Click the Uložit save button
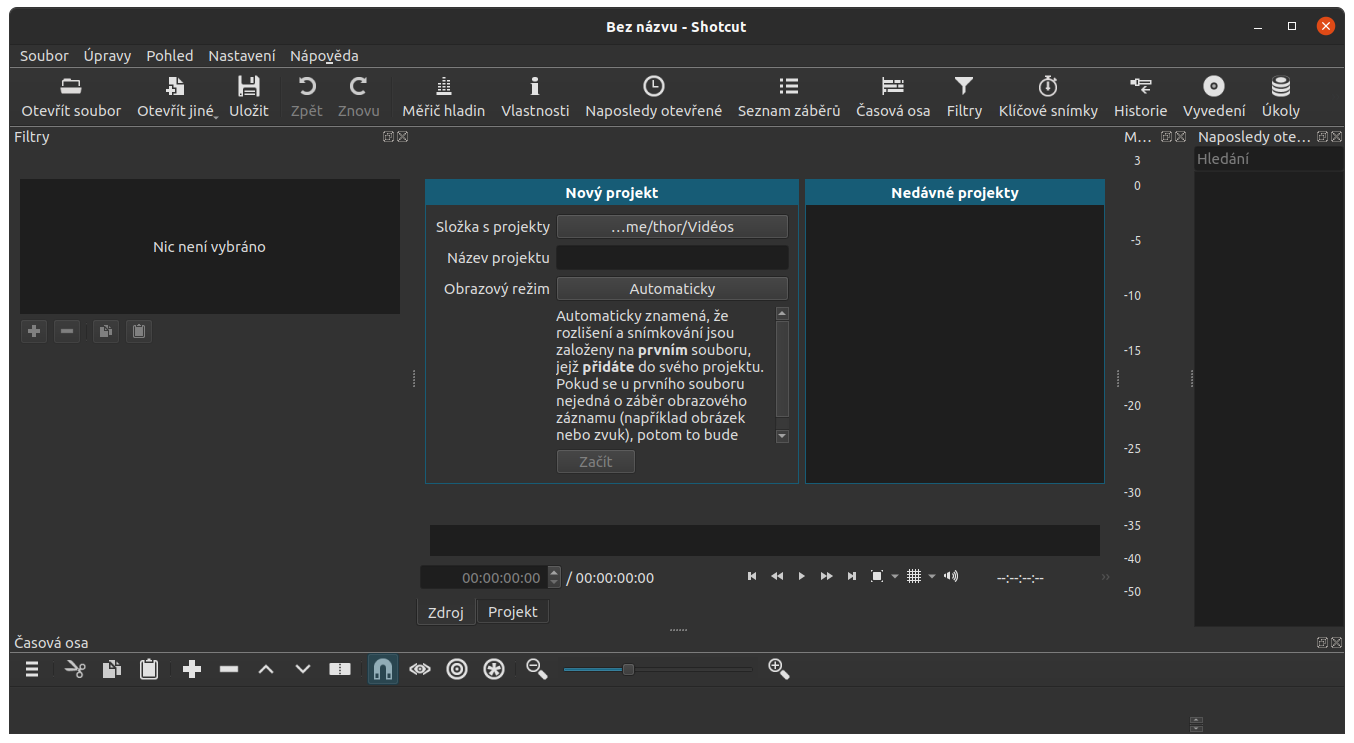 [248, 97]
